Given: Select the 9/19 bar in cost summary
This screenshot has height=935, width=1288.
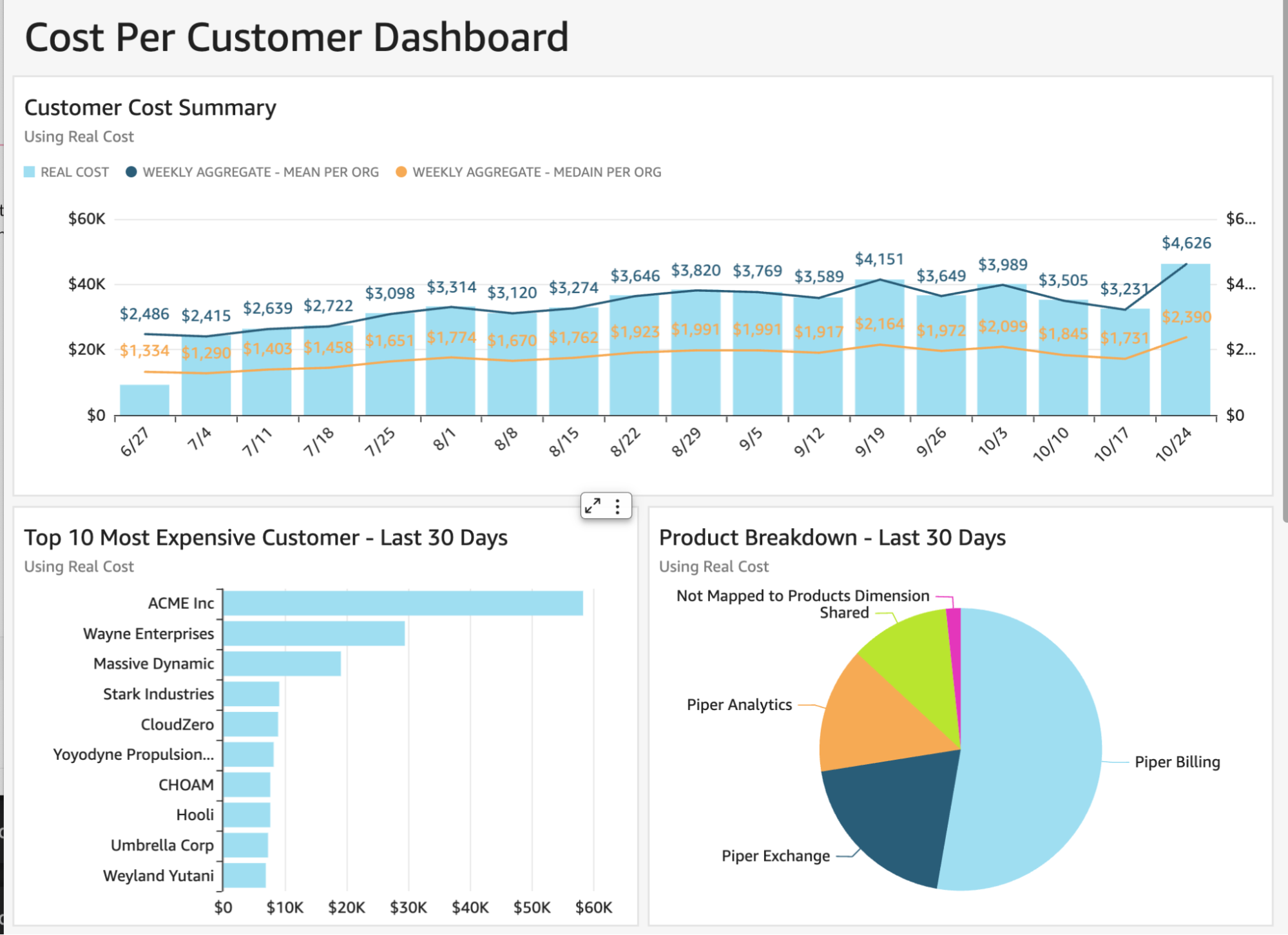Looking at the screenshot, I should pyautogui.click(x=879, y=347).
